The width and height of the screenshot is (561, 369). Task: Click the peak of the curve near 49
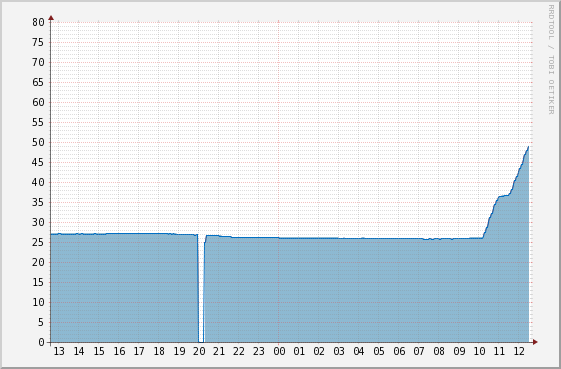click(x=528, y=147)
